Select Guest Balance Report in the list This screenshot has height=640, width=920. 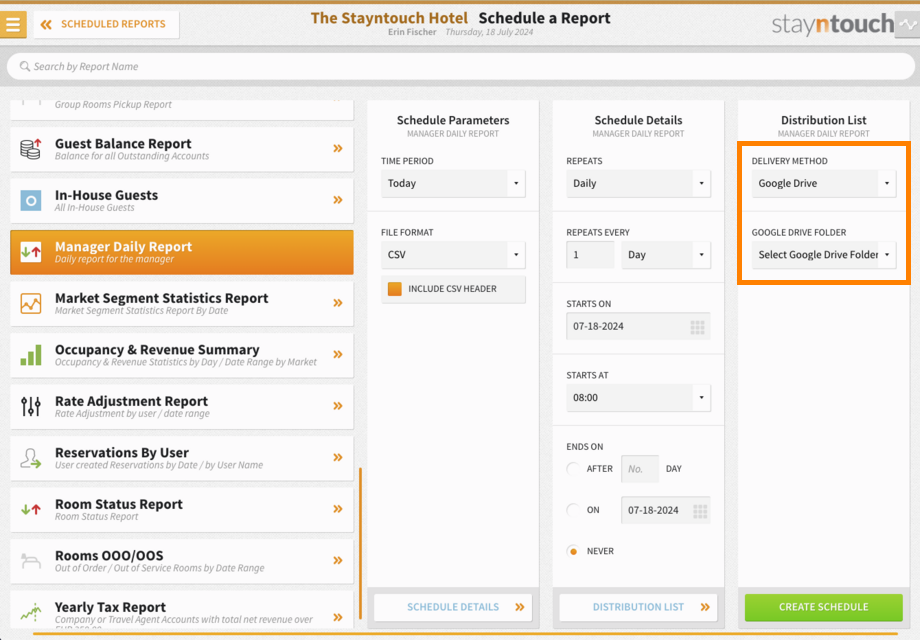tap(182, 149)
